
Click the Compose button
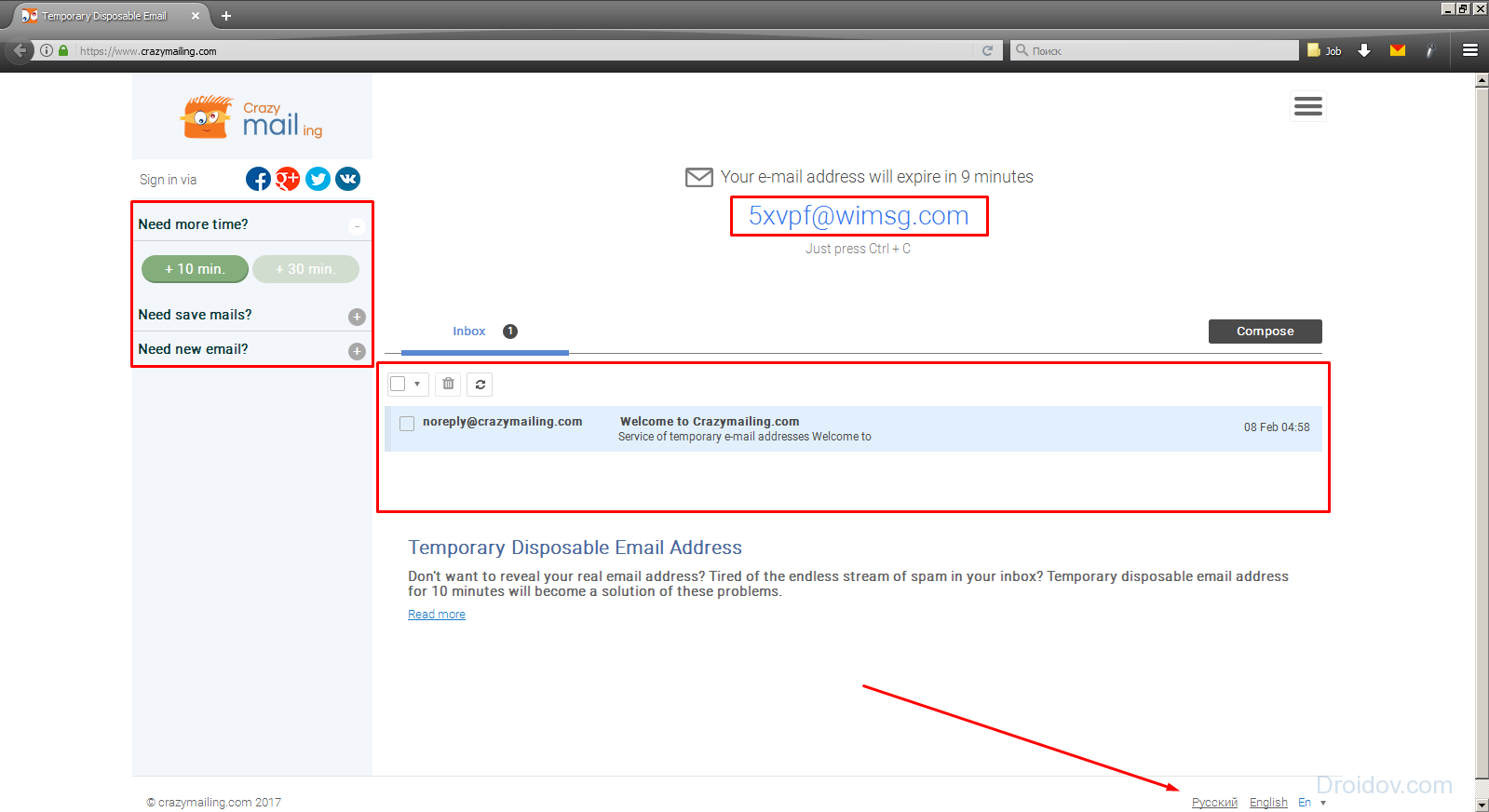pos(1265,332)
